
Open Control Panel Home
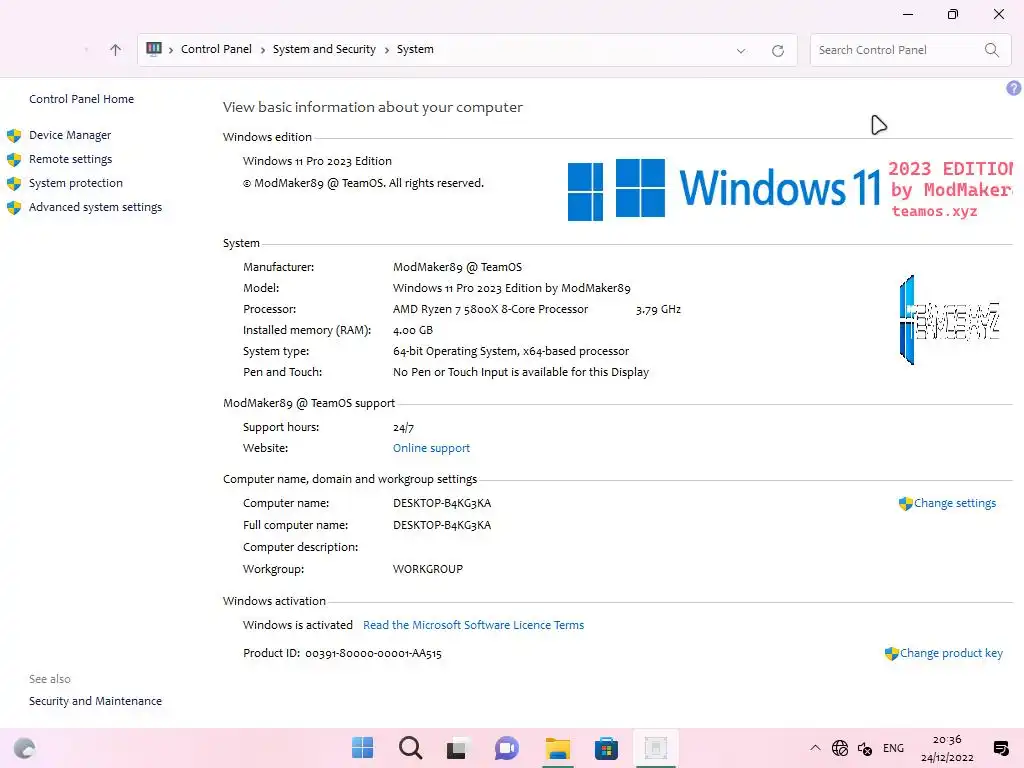82,99
